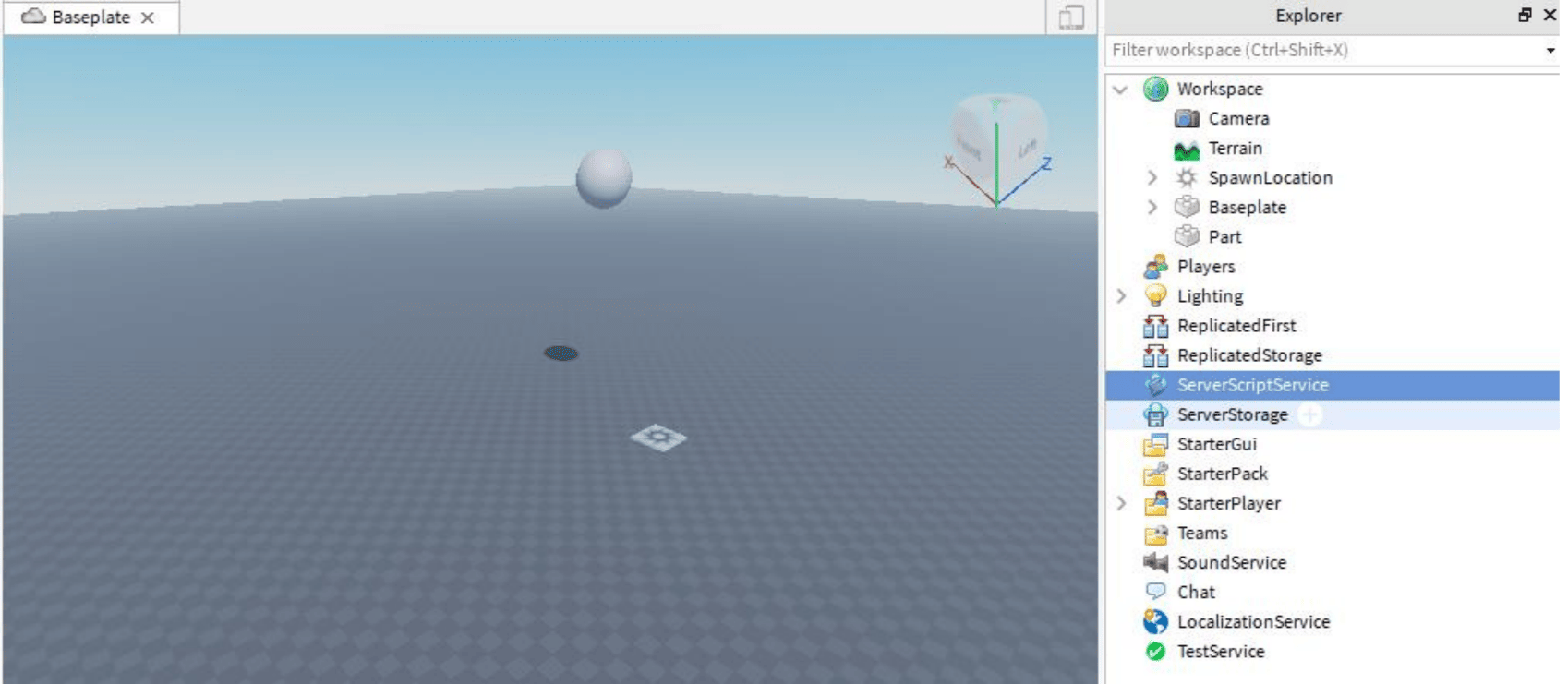Select the Chat label
The height and width of the screenshot is (684, 1568).
1196,592
